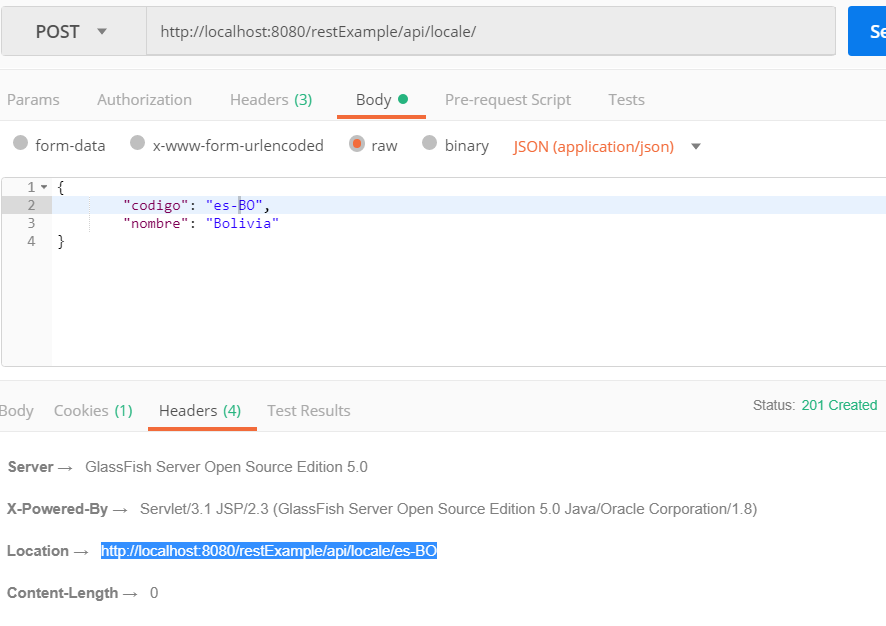Open the Pre-request Script tab
The image size is (886, 626).
507,100
